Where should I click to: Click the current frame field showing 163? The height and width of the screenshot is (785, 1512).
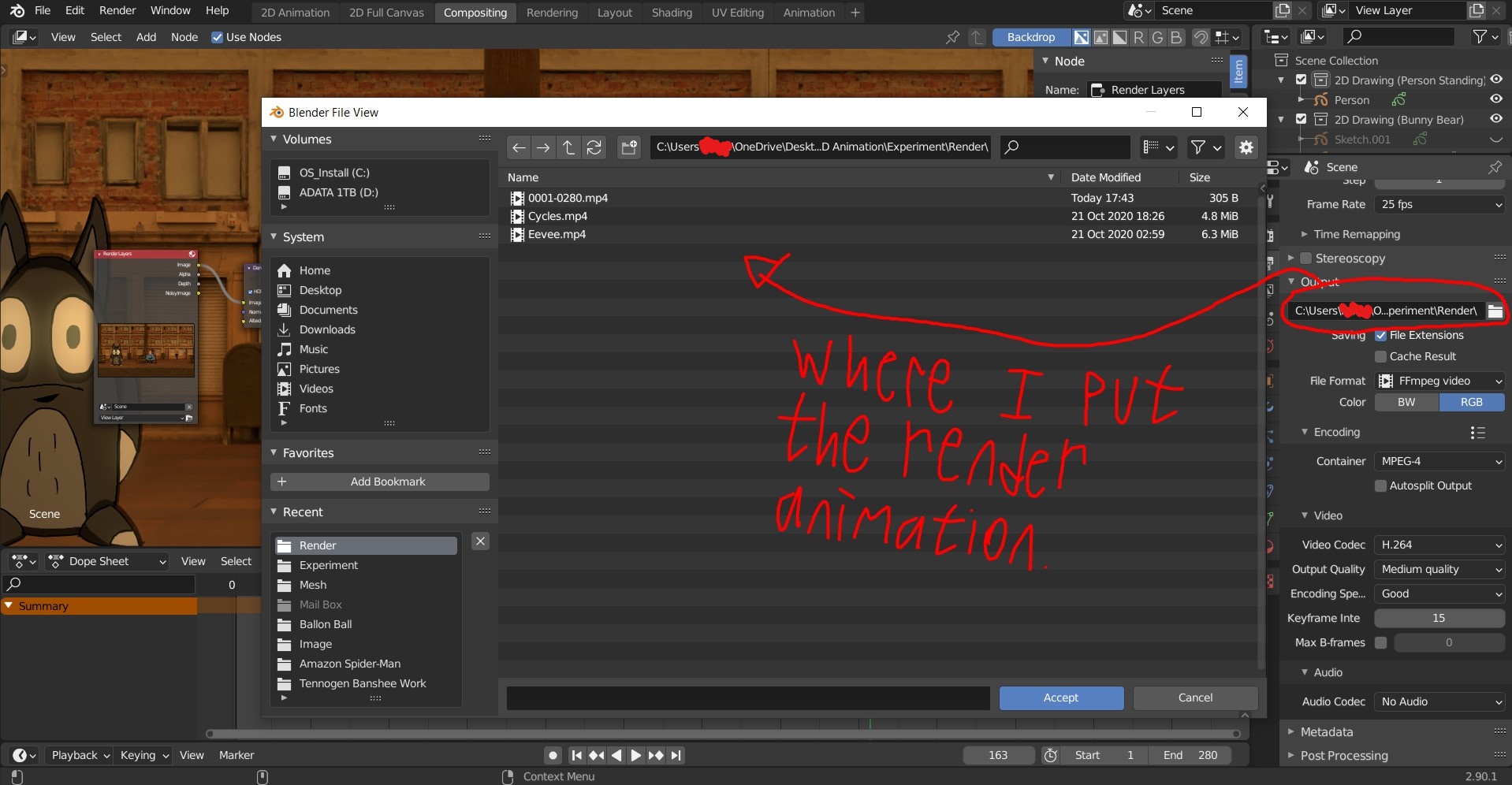998,755
